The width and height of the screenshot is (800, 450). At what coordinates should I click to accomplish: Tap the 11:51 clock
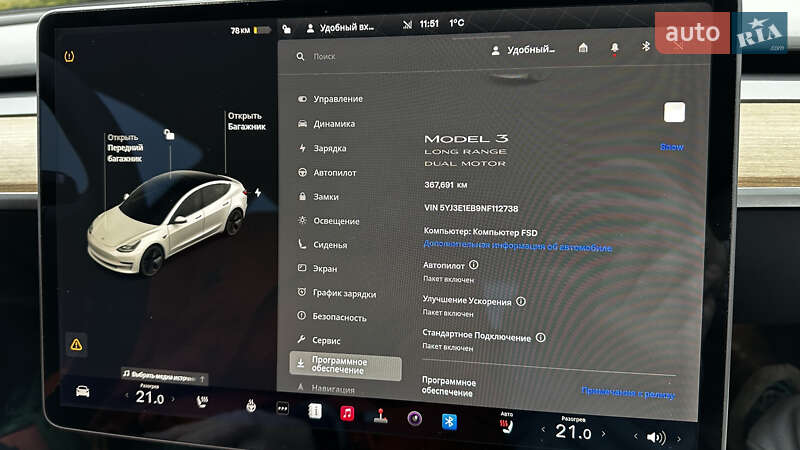[x=429, y=23]
